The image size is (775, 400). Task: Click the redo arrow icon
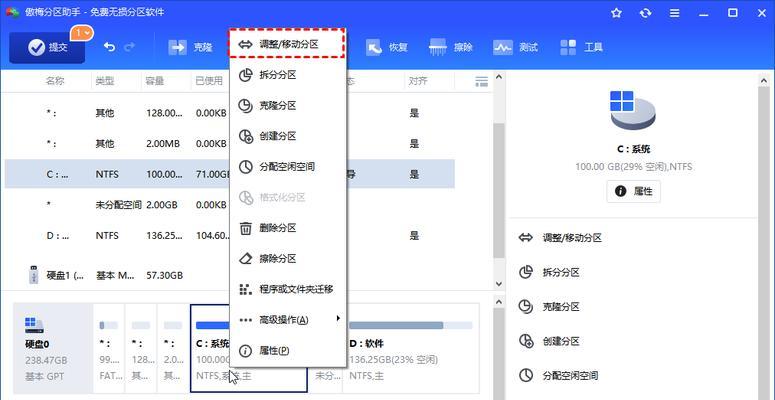click(129, 47)
